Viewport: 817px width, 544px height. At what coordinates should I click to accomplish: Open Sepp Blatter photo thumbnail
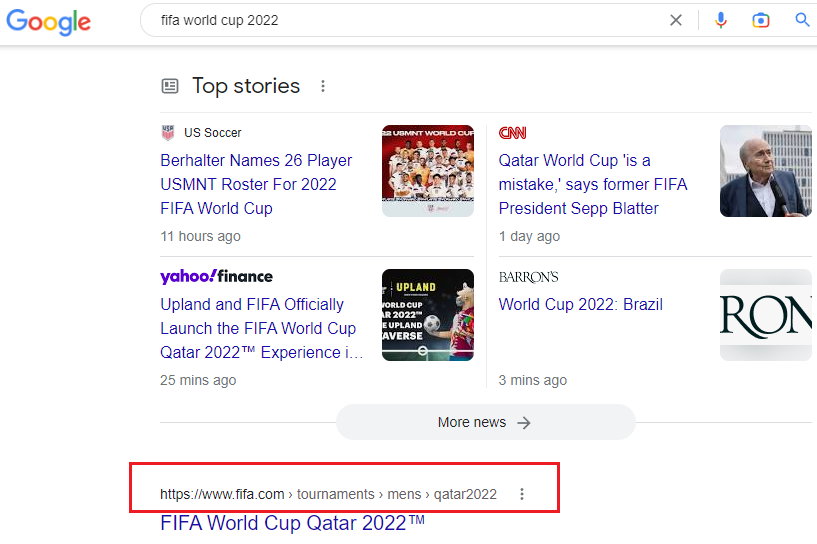765,171
